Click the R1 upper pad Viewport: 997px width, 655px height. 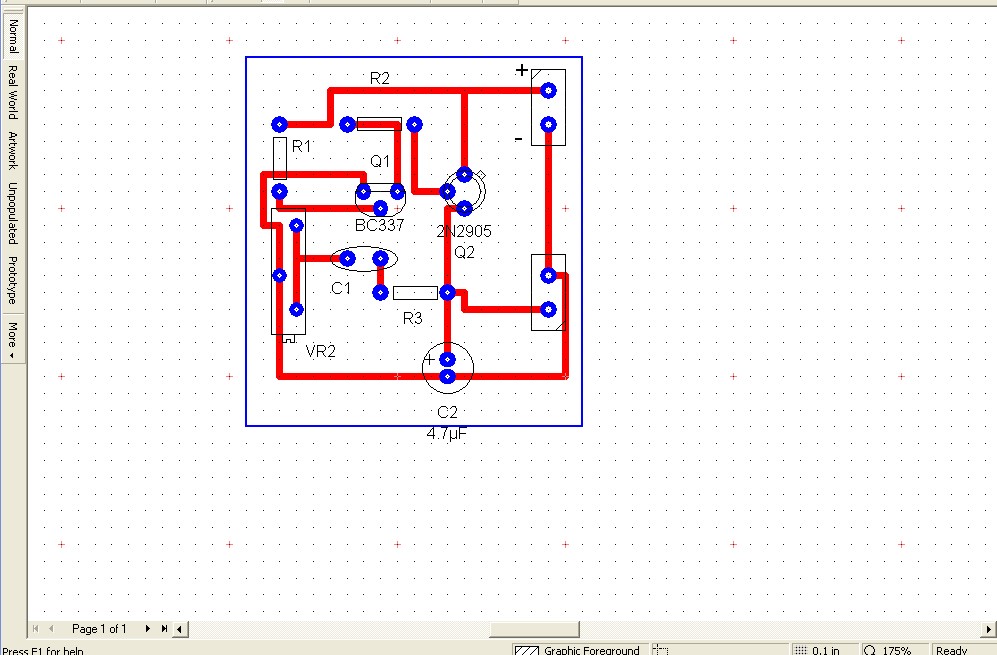(x=279, y=124)
